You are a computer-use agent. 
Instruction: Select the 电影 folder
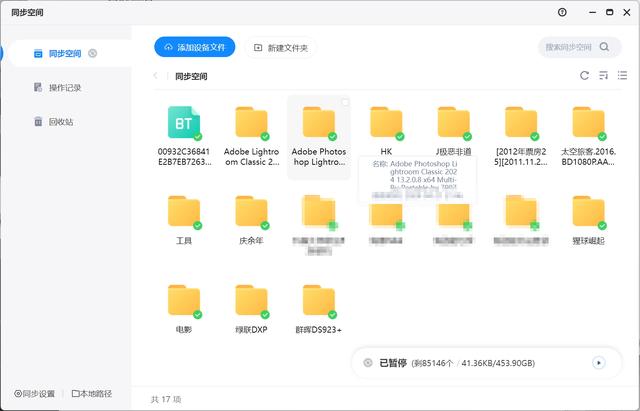tap(184, 309)
